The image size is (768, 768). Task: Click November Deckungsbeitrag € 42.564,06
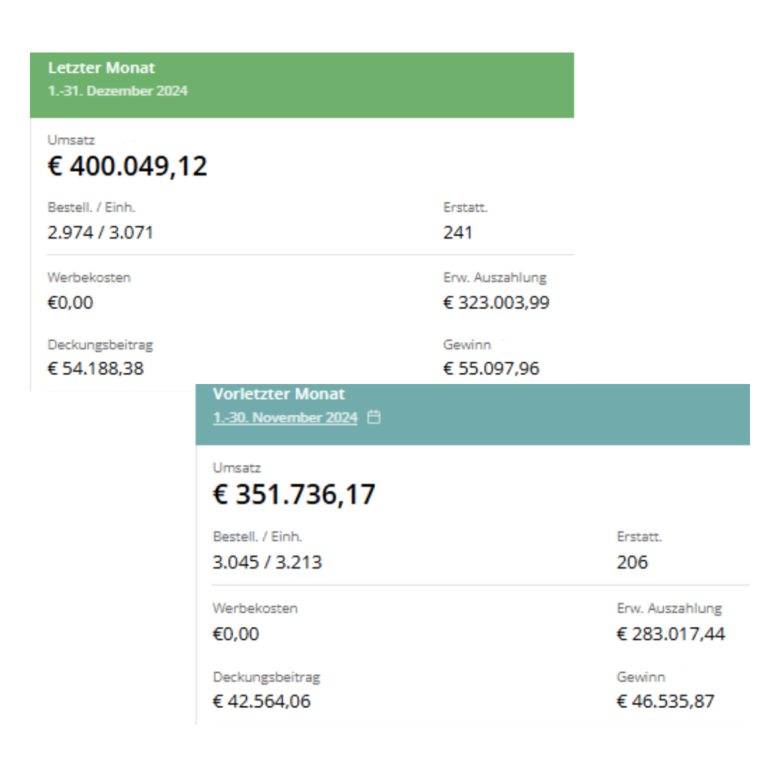point(262,701)
